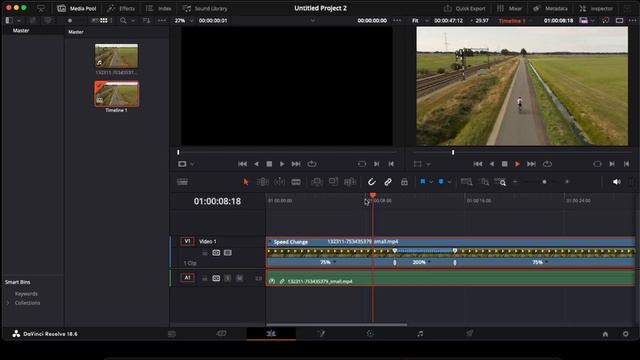Viewport: 640px width, 360px height.
Task: Open the last 75% speed segment dropdown
Action: [547, 262]
